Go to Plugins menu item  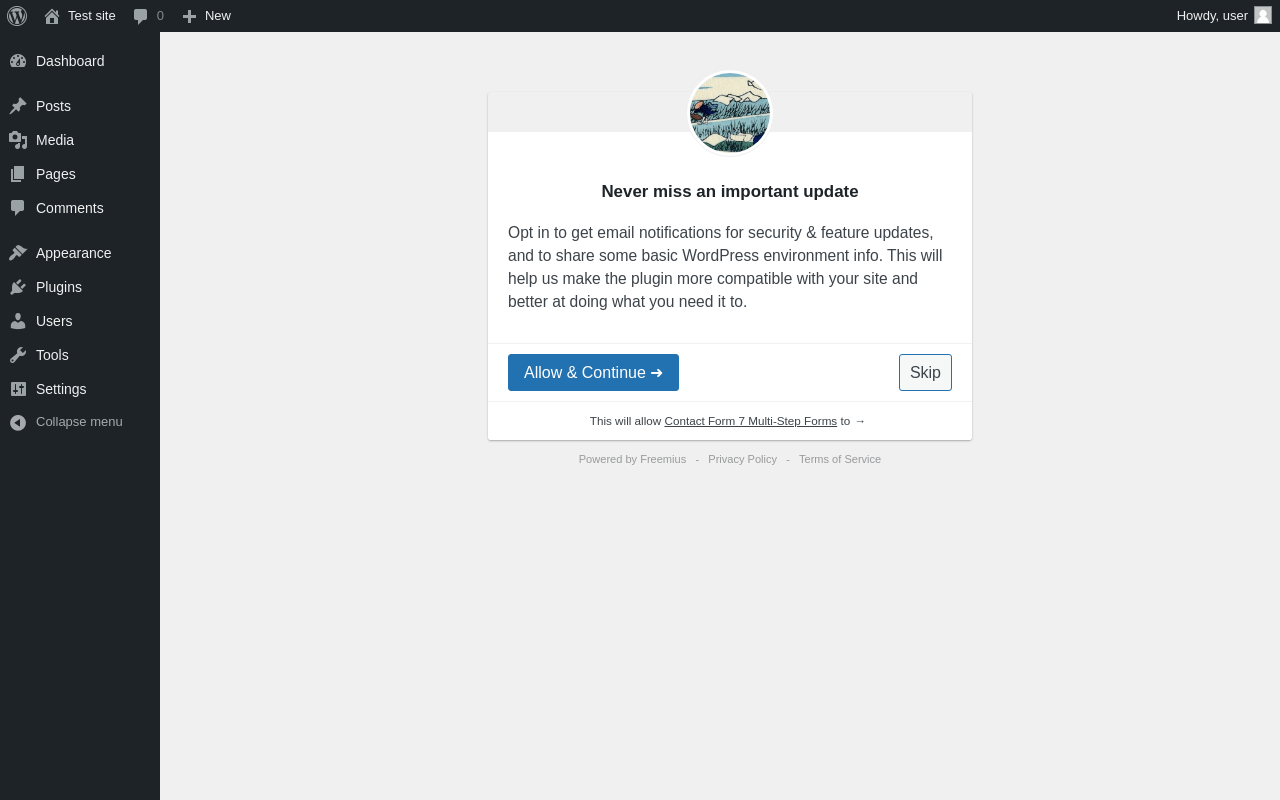pyautogui.click(x=80, y=287)
